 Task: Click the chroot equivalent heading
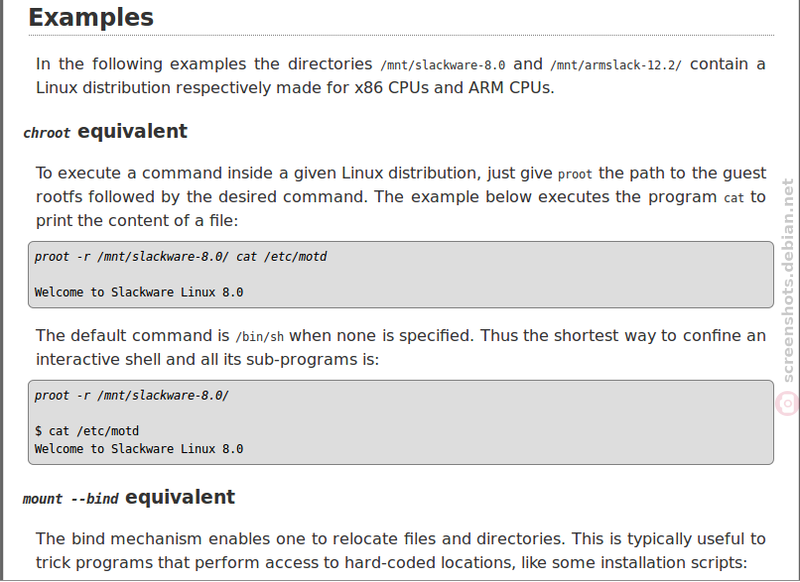coord(105,132)
